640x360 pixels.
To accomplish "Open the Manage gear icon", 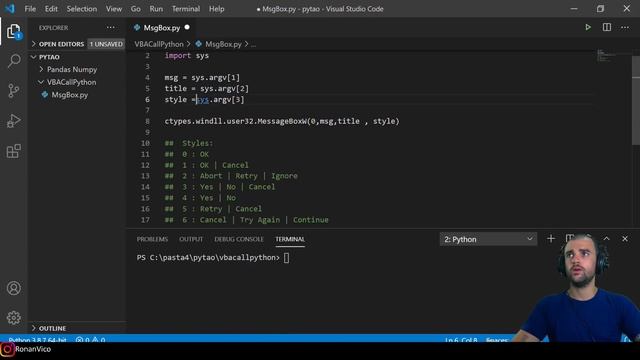I will click(x=13, y=318).
